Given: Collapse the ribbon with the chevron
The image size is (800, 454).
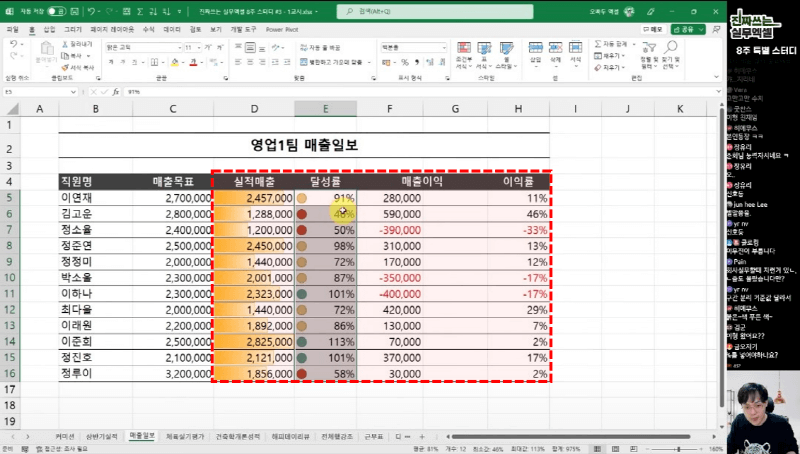Looking at the screenshot, I should point(716,78).
